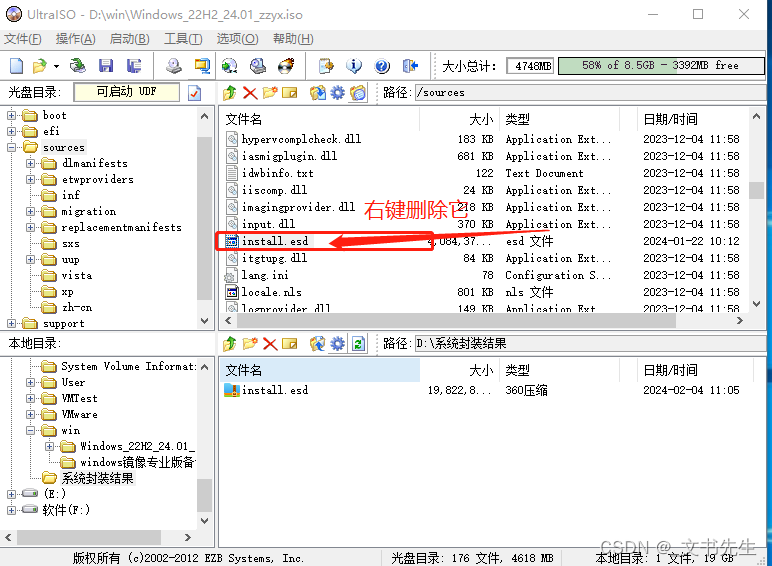Expand the (E:) drive node
The width and height of the screenshot is (772, 566).
[11, 494]
